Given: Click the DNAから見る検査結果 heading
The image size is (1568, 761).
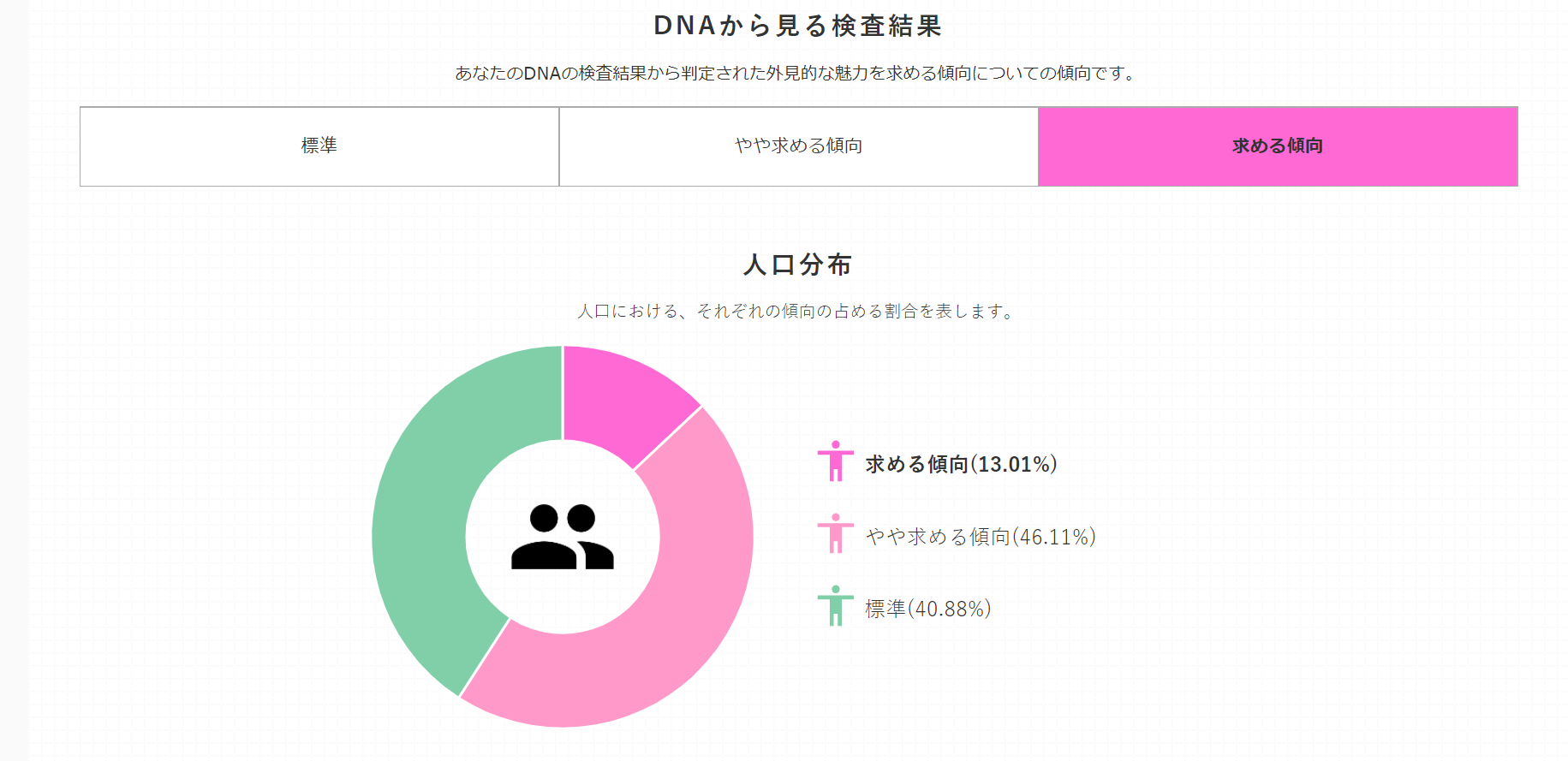Looking at the screenshot, I should tap(797, 26).
